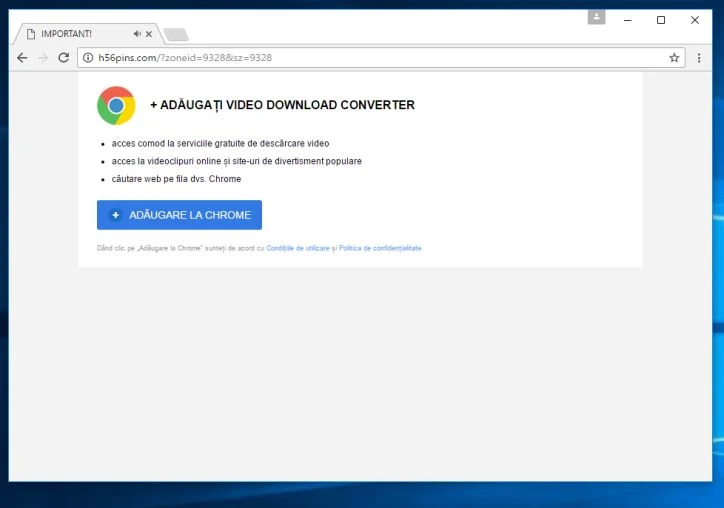724x508 pixels.
Task: Click the 'acces la videoclipuri online' bullet
Action: (x=236, y=161)
